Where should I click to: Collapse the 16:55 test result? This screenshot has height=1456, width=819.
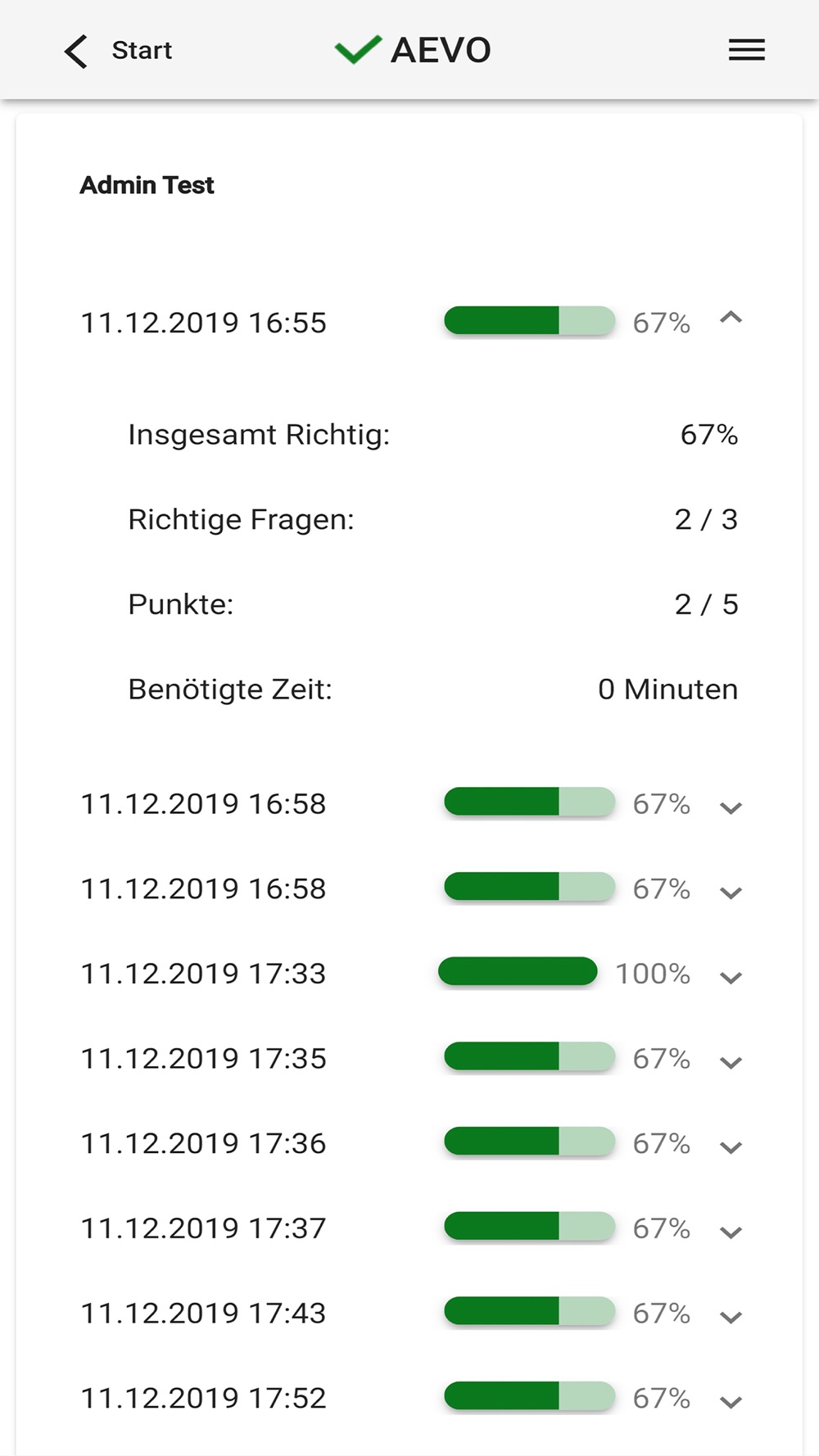coord(731,319)
